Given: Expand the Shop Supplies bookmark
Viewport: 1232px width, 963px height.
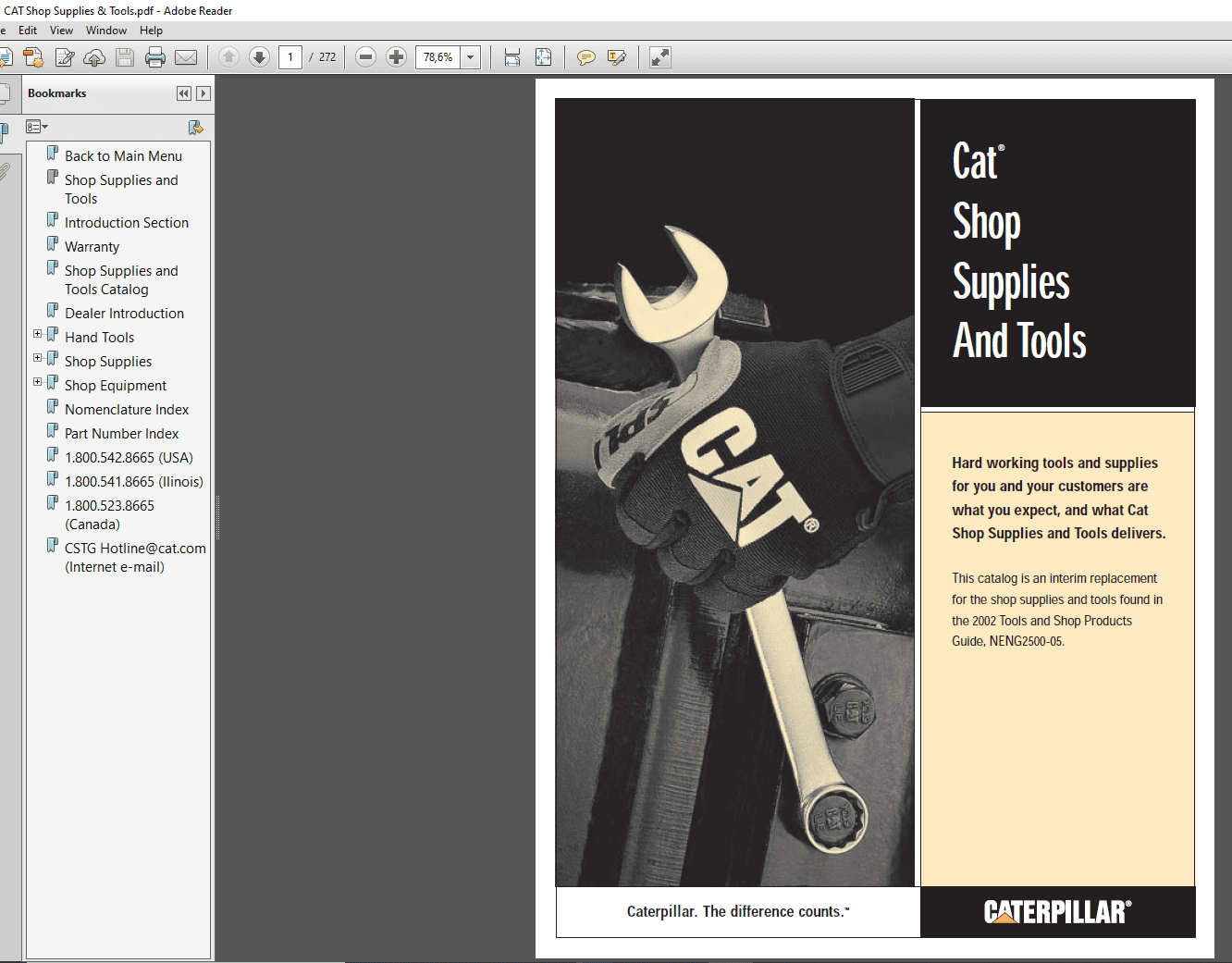Looking at the screenshot, I should tap(37, 358).
